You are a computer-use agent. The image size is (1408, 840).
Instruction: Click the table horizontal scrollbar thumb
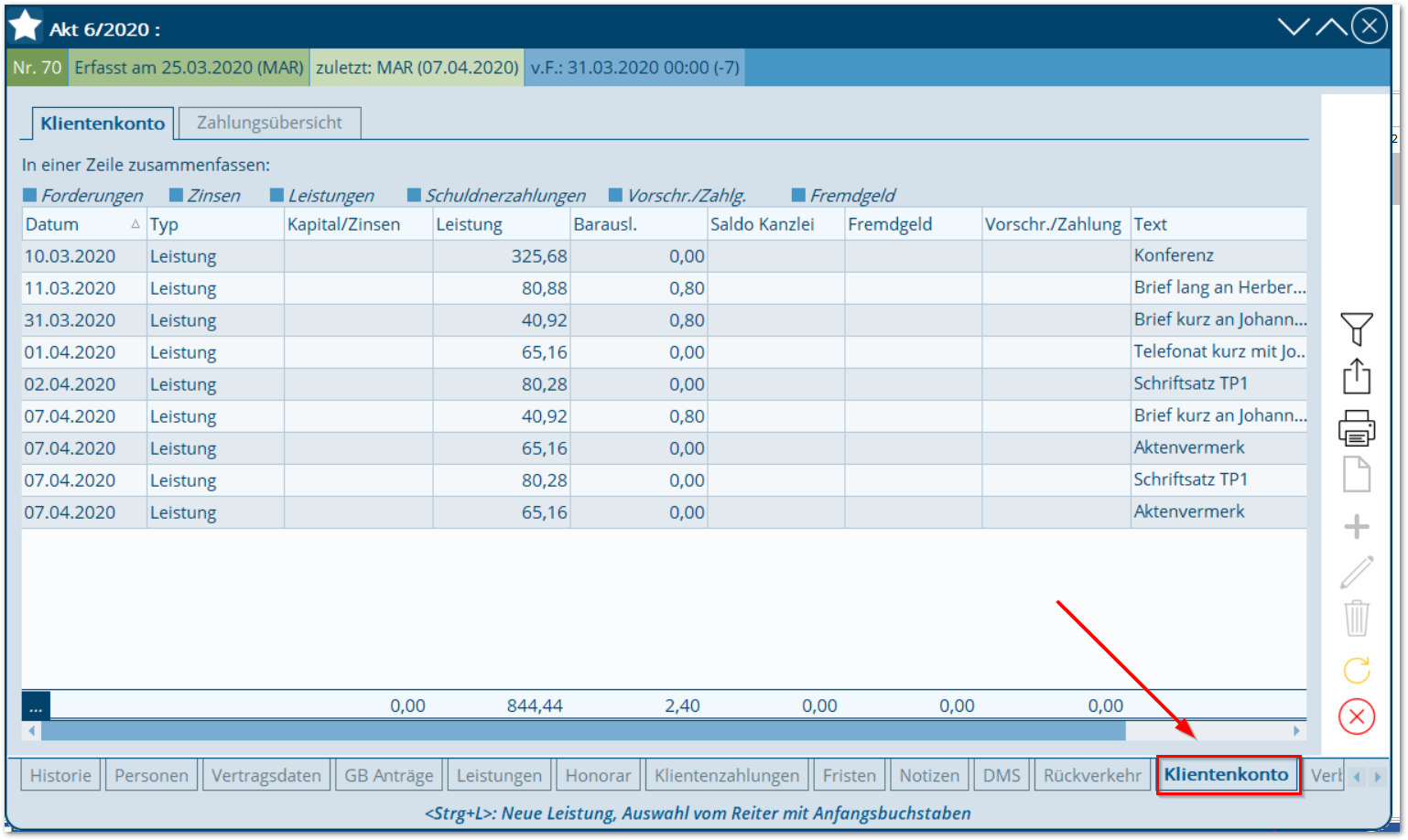pos(583,731)
